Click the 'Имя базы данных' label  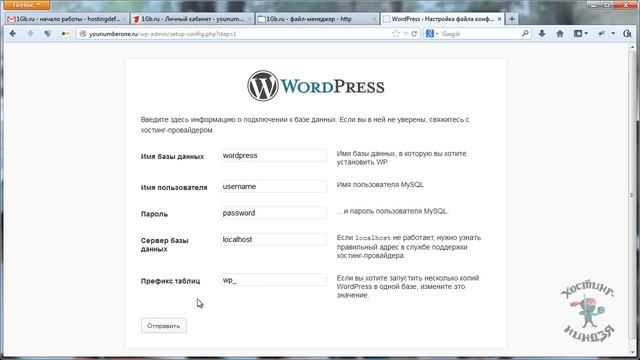coord(172,157)
